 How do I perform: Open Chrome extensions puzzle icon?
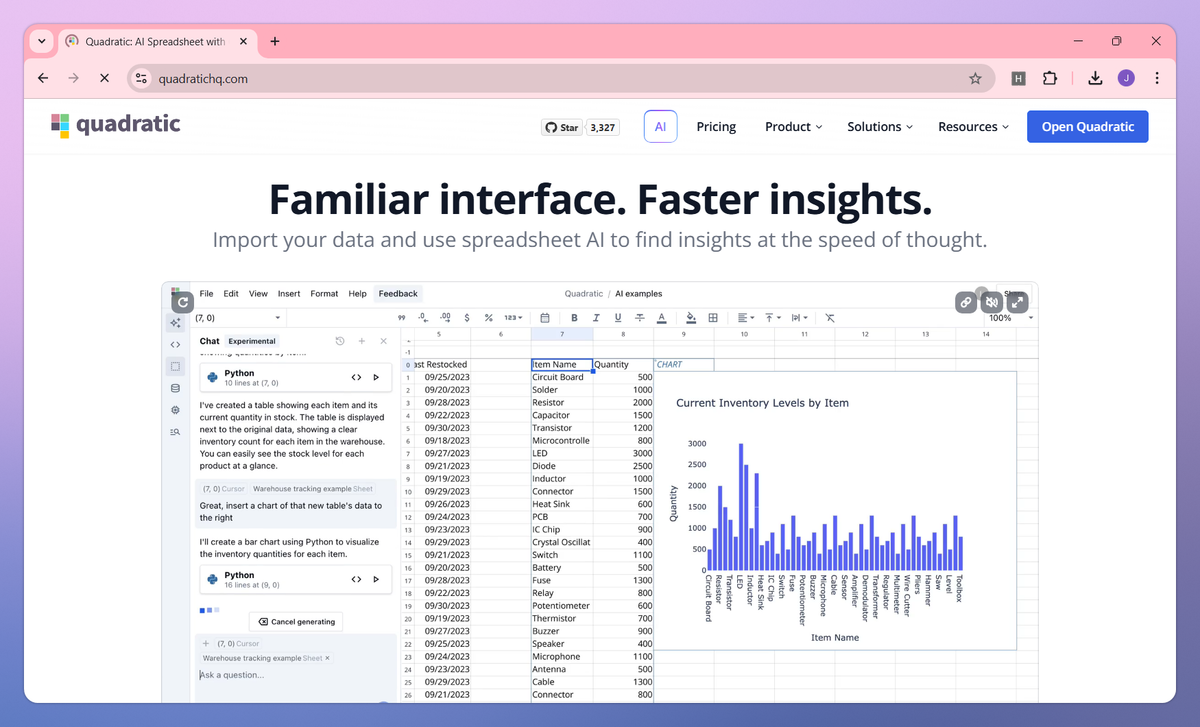(x=1050, y=78)
